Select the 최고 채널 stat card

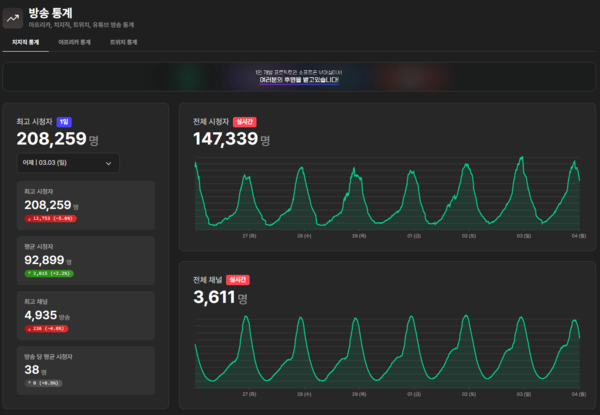pos(87,313)
